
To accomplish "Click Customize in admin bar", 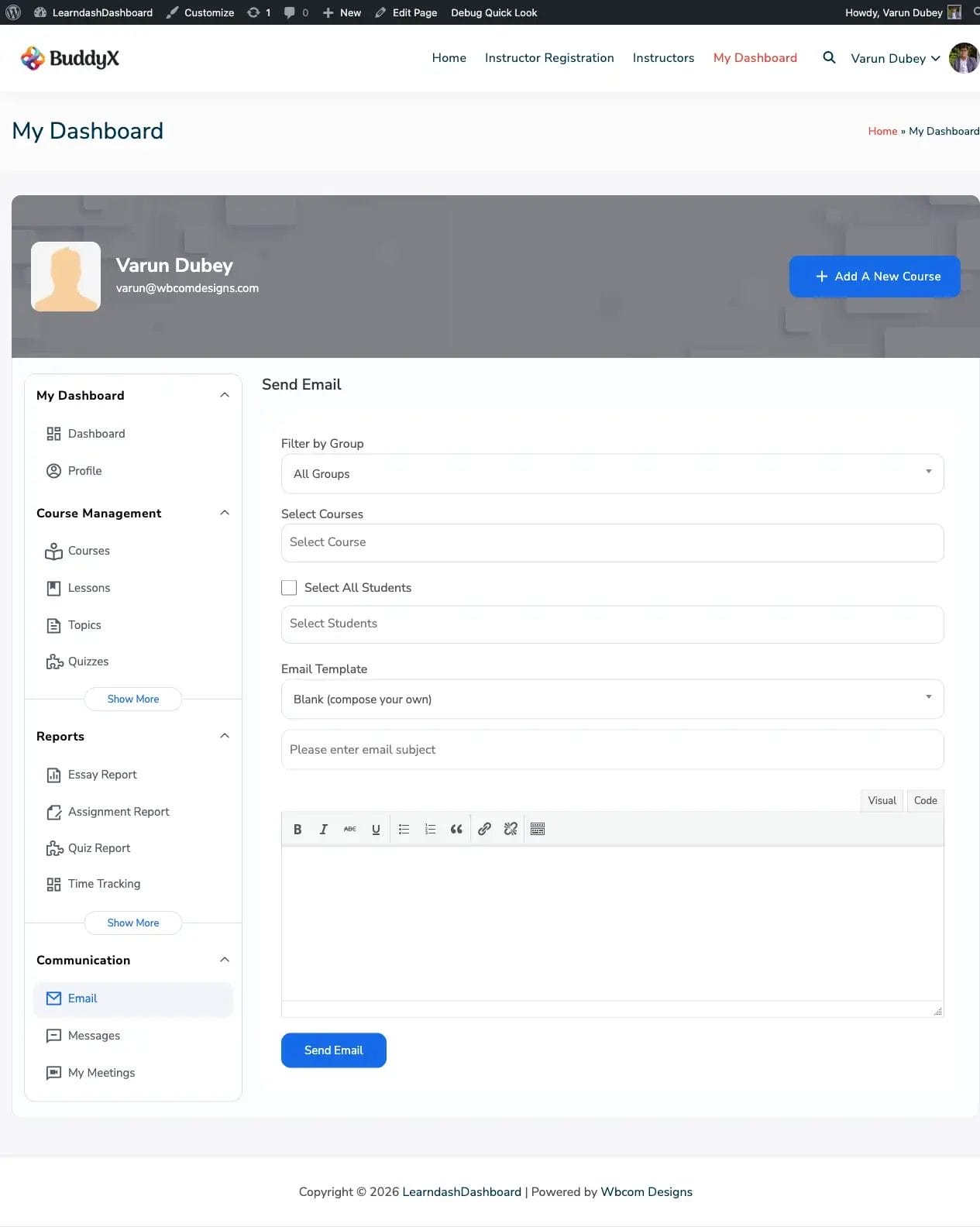I will pyautogui.click(x=201, y=12).
